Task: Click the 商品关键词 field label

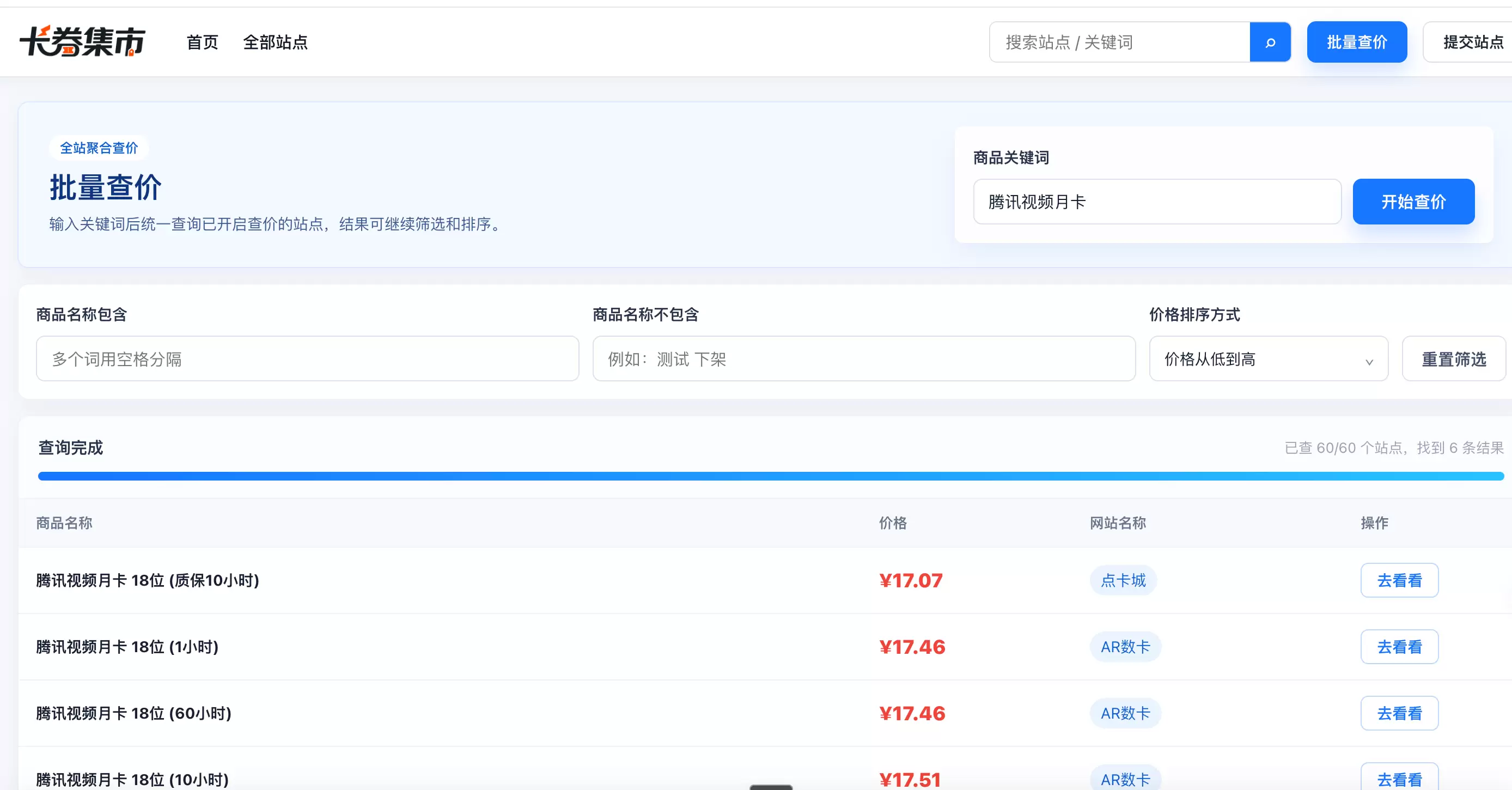Action: click(x=1011, y=157)
